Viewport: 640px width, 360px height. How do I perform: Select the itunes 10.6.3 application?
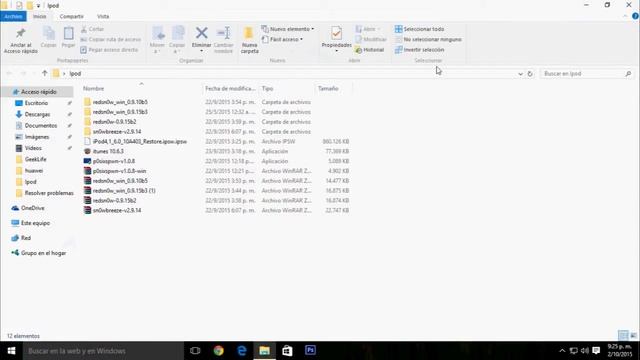[x=108, y=151]
